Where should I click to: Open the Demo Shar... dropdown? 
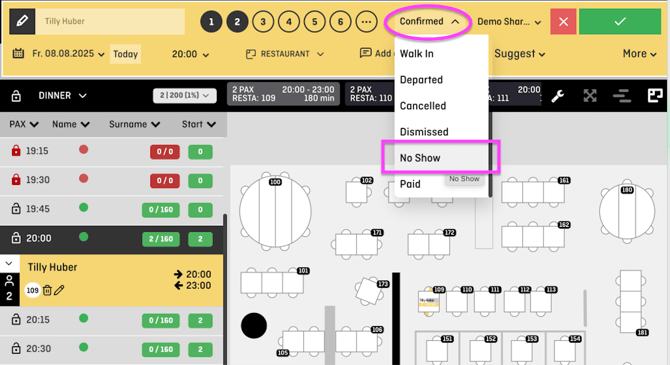coord(509,22)
